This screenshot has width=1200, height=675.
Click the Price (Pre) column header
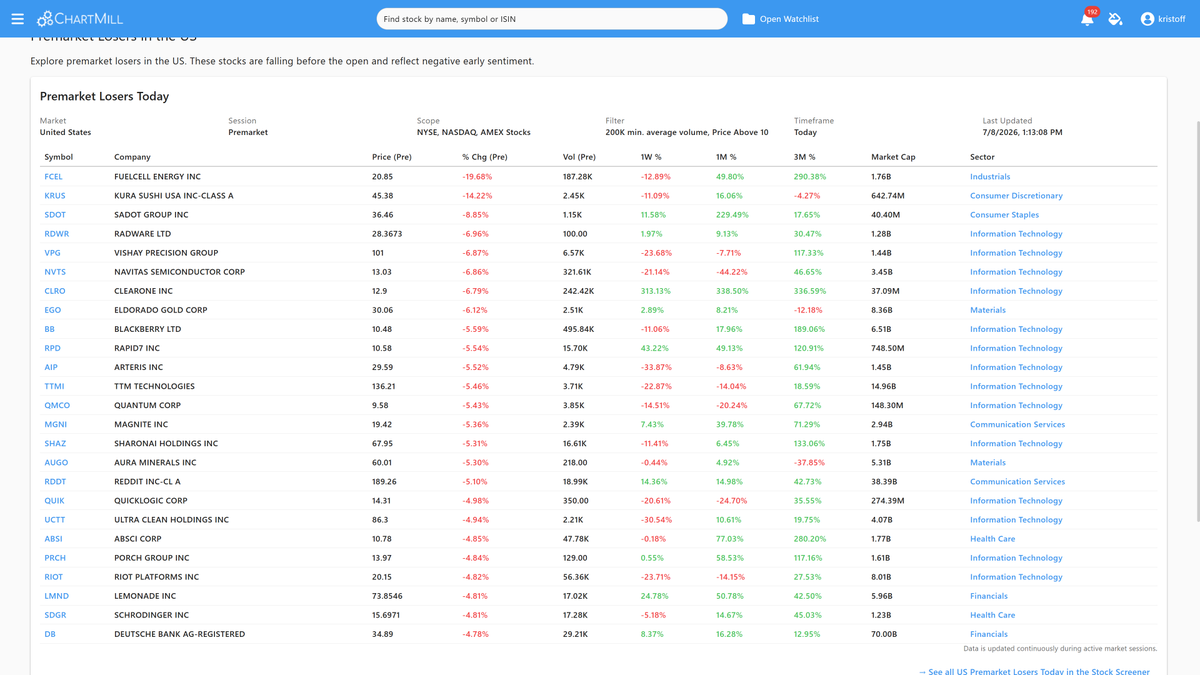[x=392, y=157]
